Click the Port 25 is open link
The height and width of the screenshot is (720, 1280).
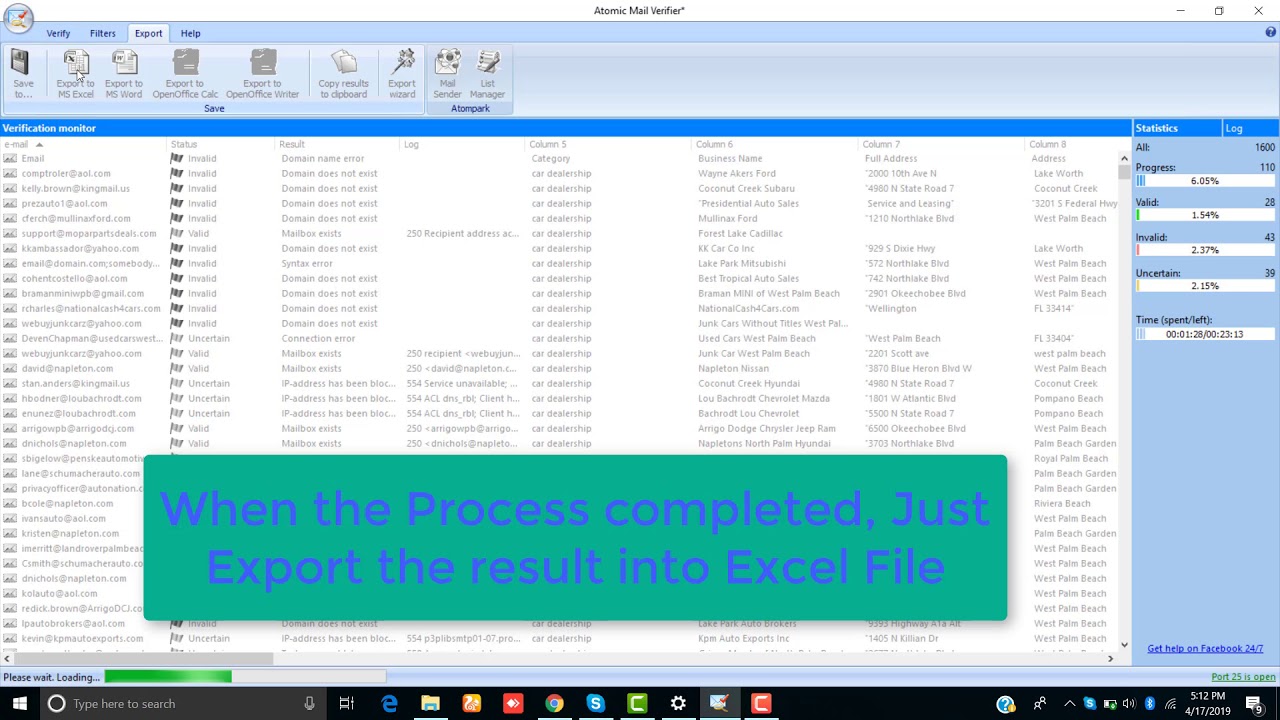pos(1243,677)
